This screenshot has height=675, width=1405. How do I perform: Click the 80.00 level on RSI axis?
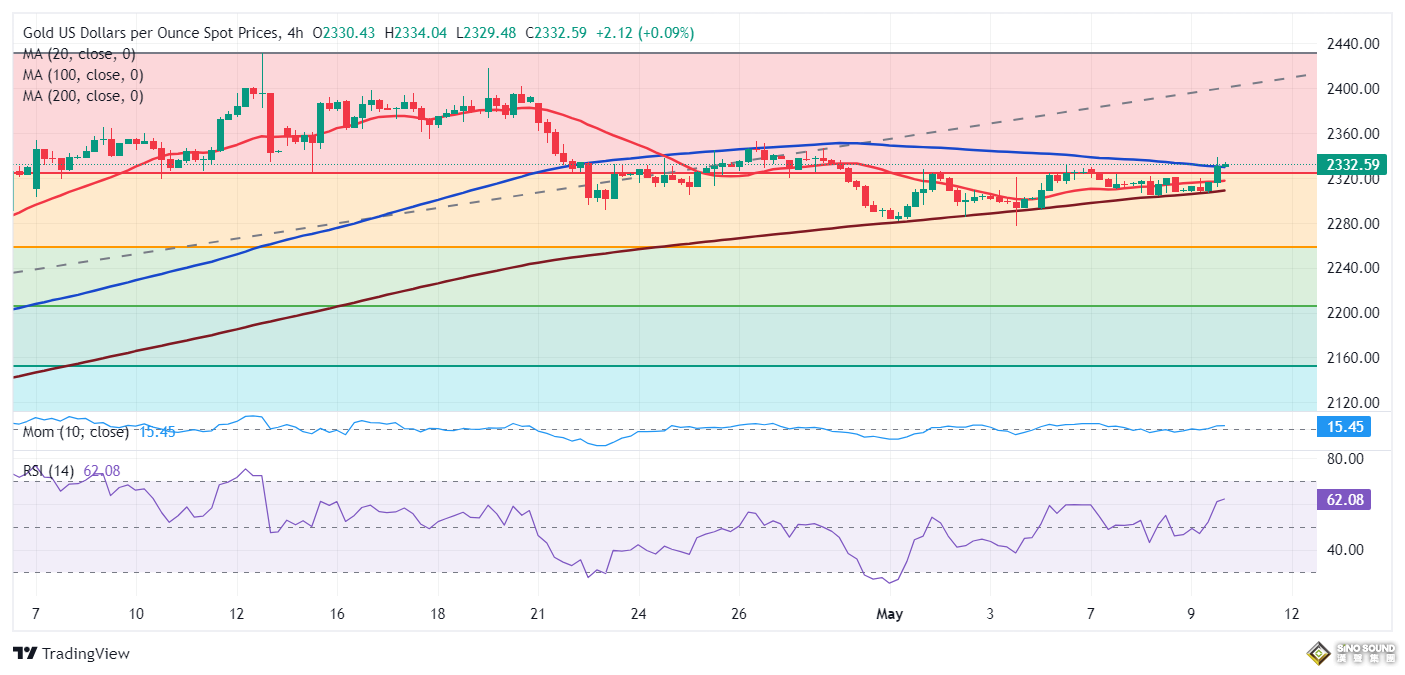pos(1347,459)
